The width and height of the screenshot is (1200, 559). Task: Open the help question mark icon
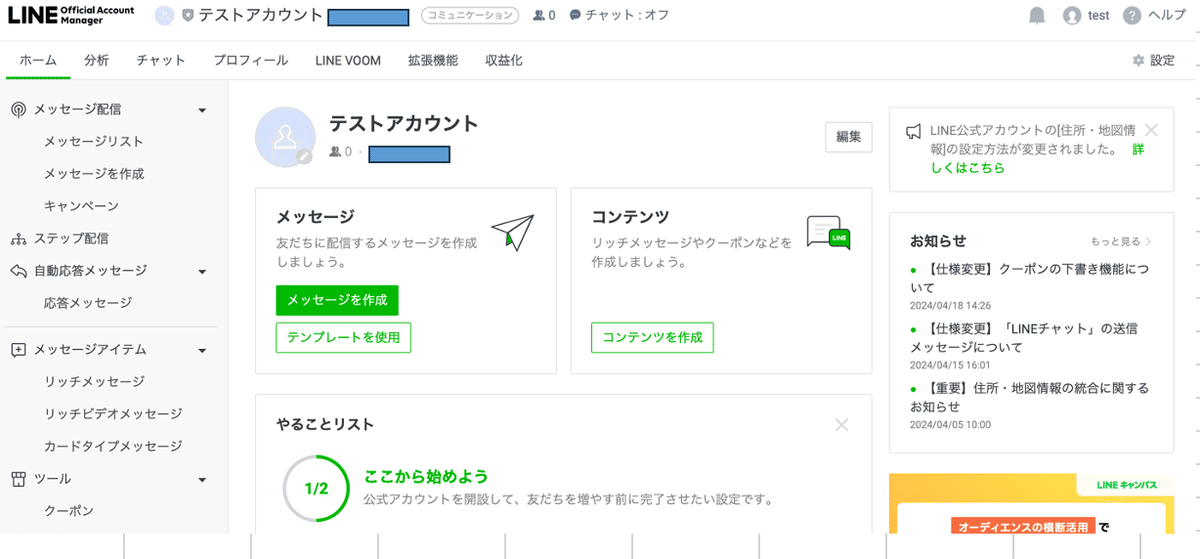coord(1132,15)
